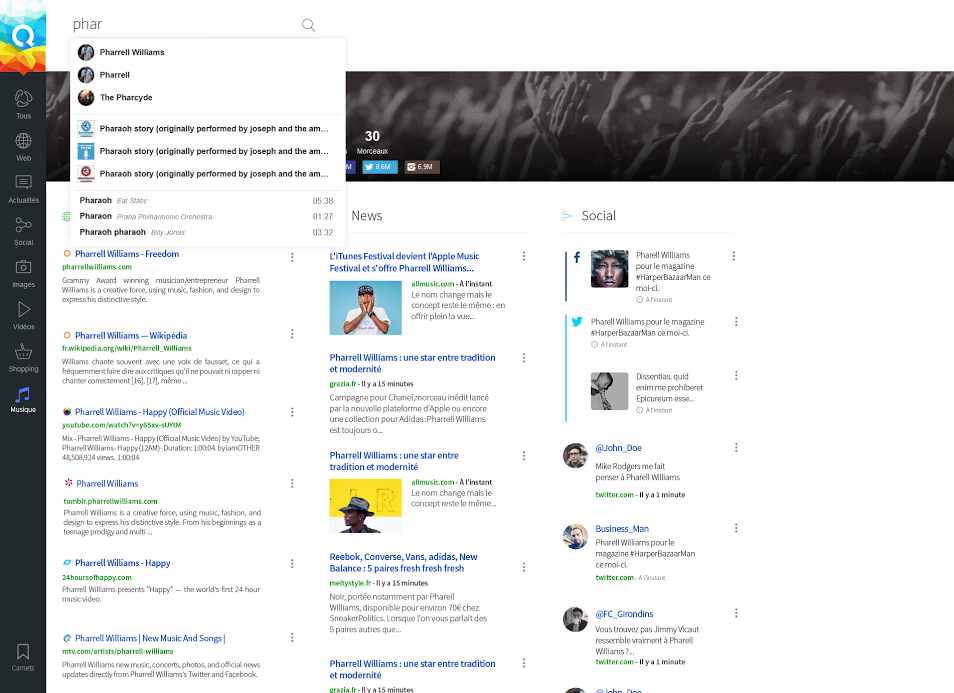Pick The Pharcyde suggestion

(126, 98)
